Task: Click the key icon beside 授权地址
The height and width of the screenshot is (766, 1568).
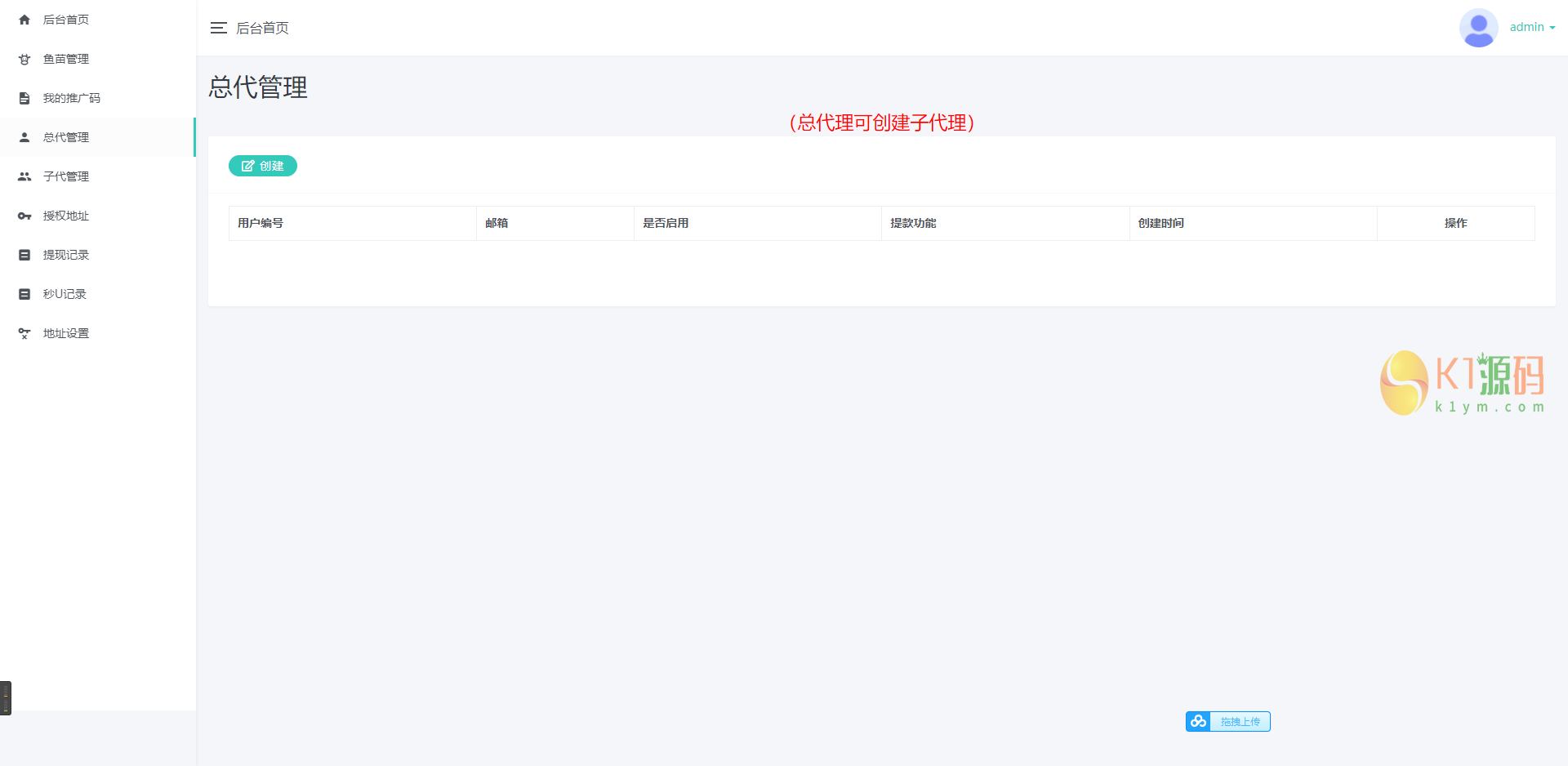Action: click(24, 216)
